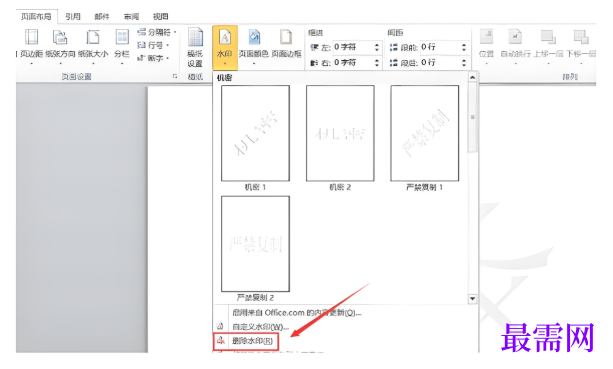This screenshot has width=613, height=369.
Task: Click the 水印 watermark button
Action: 225,47
